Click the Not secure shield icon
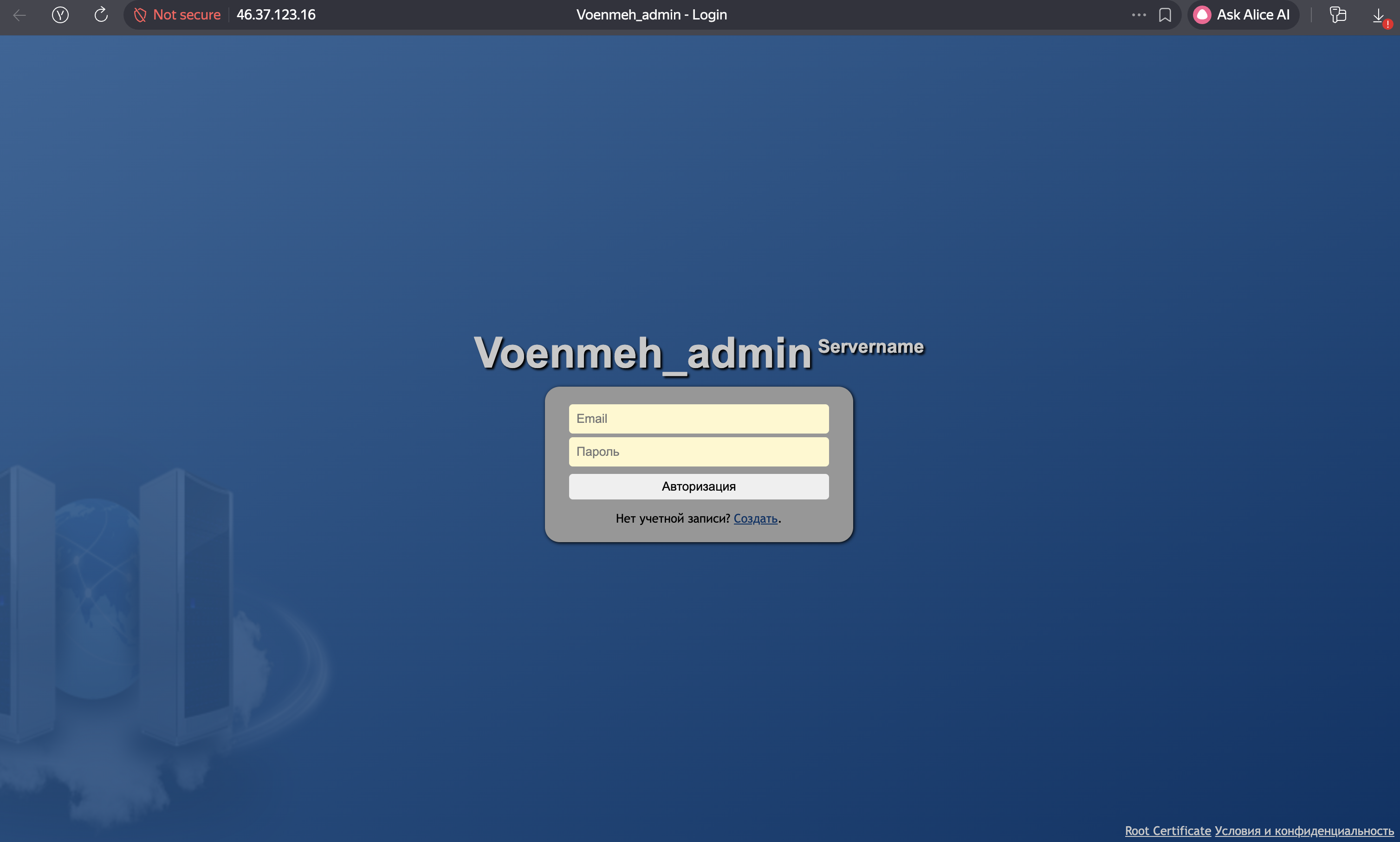1400x842 pixels. pyautogui.click(x=140, y=15)
